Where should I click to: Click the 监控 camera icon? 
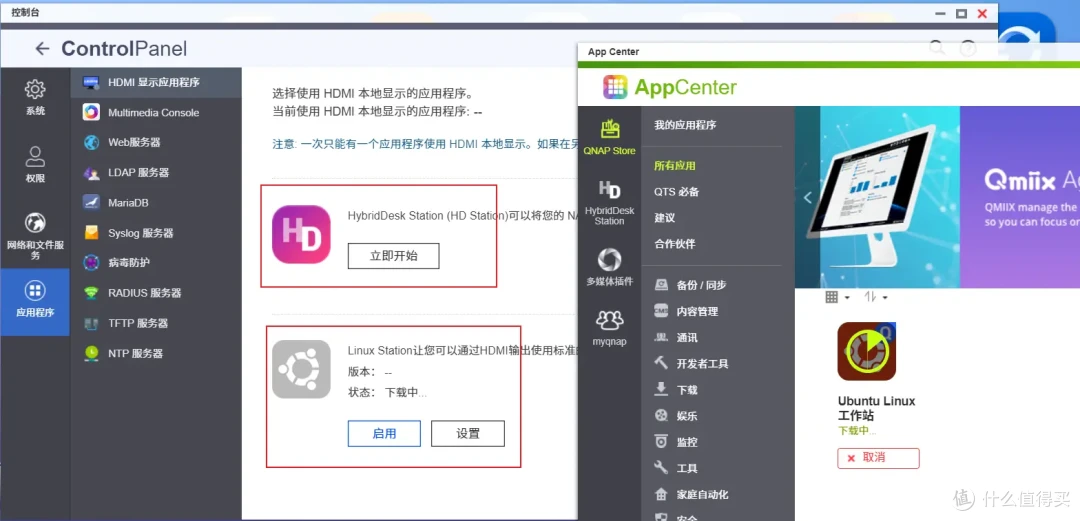pos(661,441)
